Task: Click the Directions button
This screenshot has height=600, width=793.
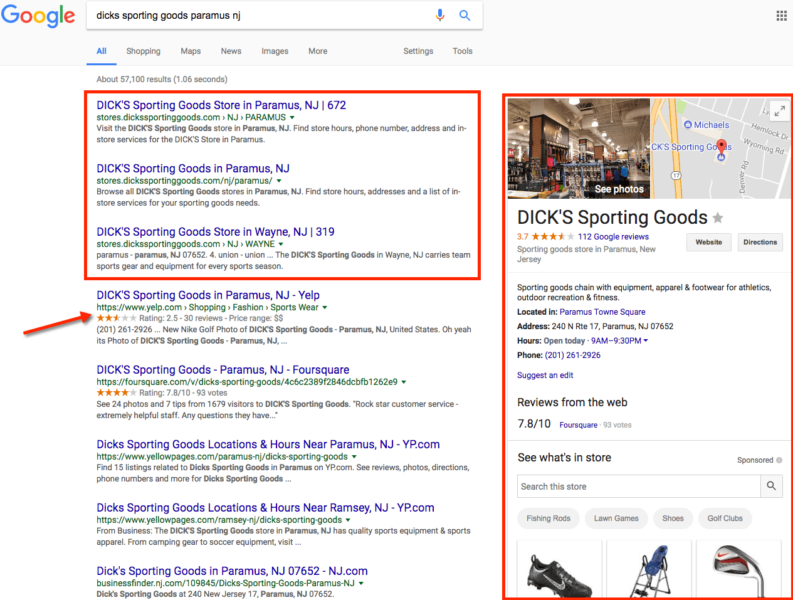Action: pos(760,242)
